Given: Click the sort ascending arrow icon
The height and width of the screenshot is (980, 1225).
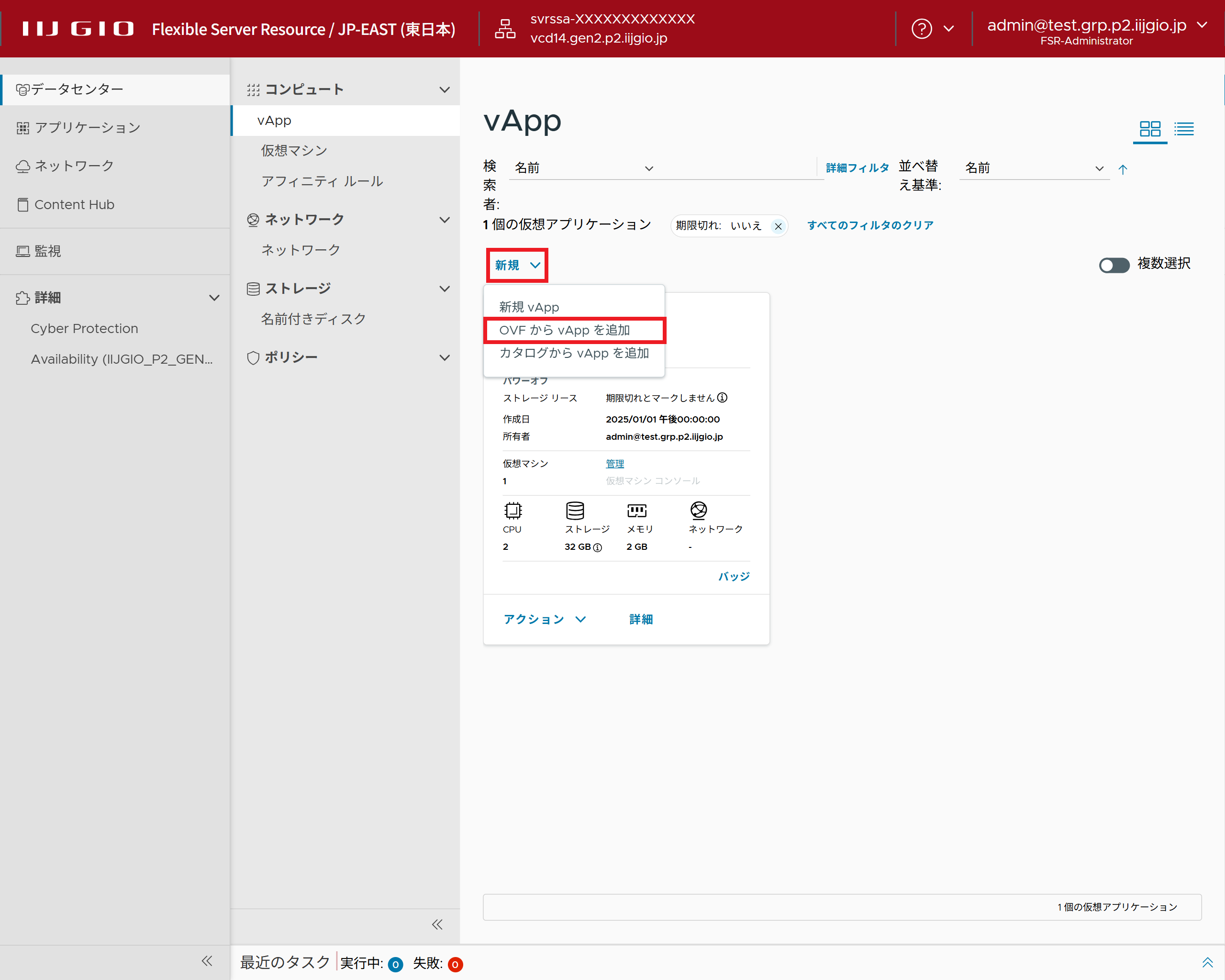Looking at the screenshot, I should click(1122, 169).
